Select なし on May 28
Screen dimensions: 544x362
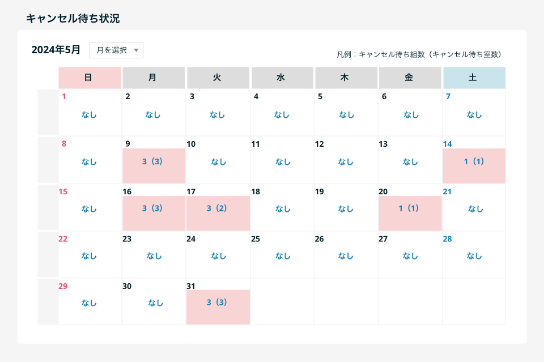[x=474, y=256]
